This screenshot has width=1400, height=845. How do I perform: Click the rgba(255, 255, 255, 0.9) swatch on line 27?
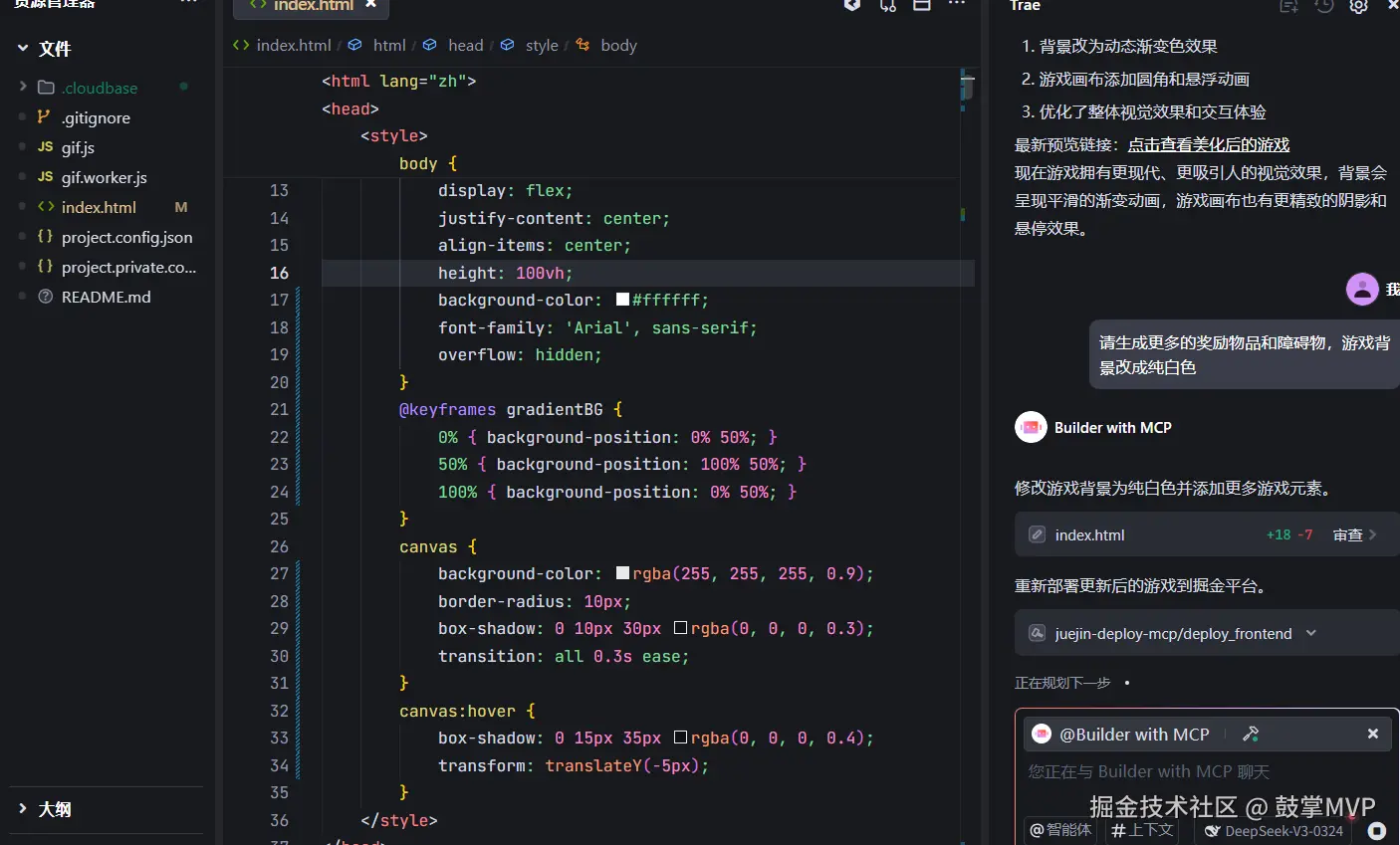coord(622,573)
